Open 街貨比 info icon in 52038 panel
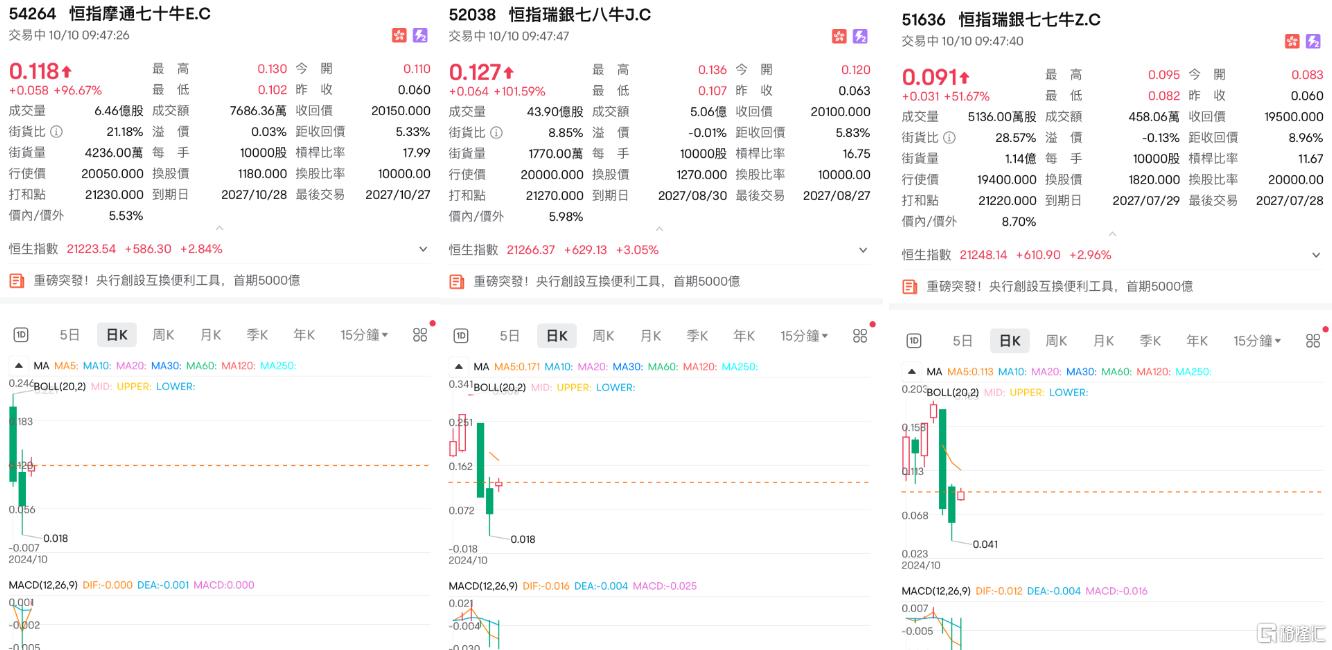The height and width of the screenshot is (650, 1332). click(x=496, y=132)
